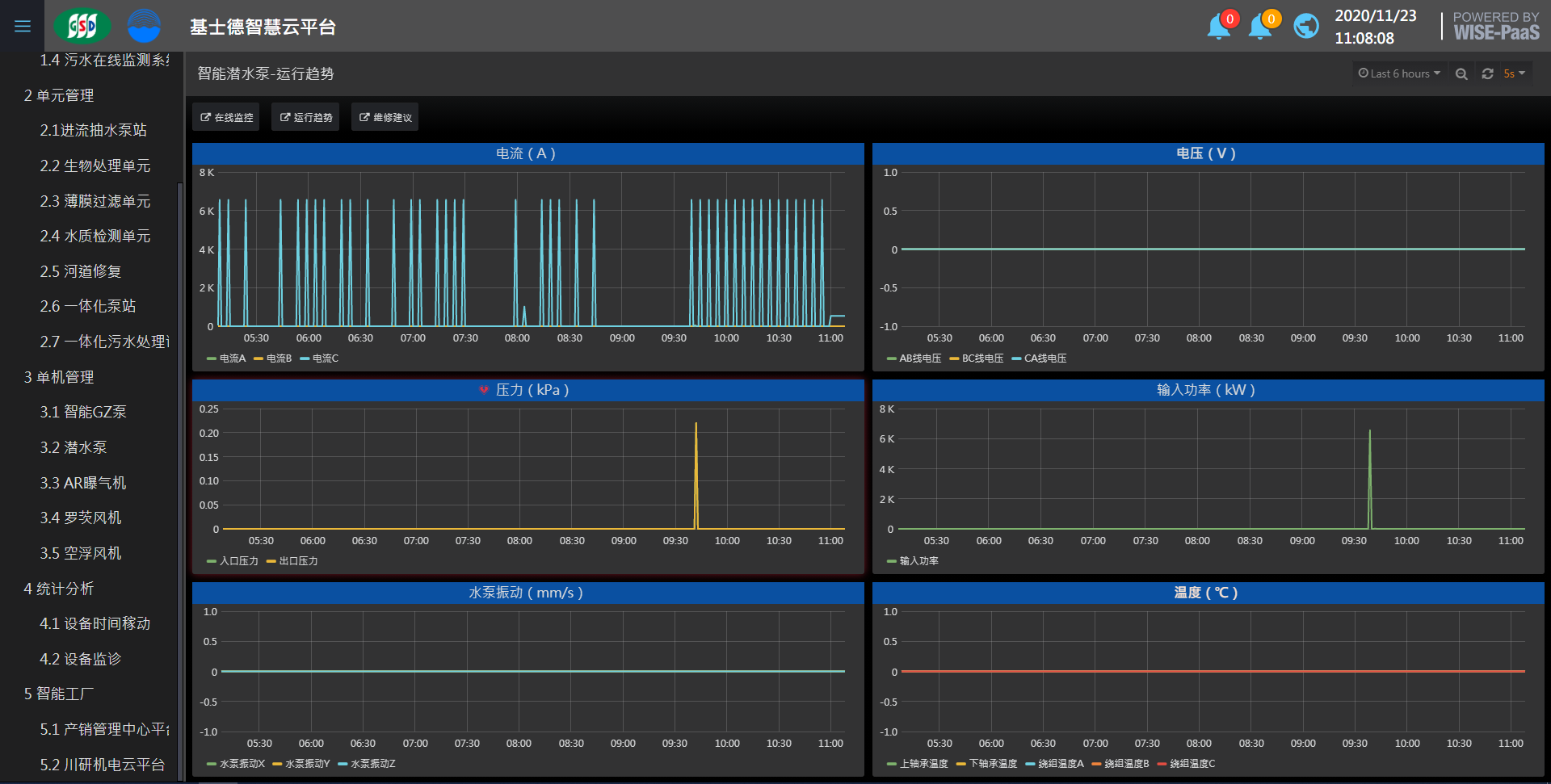Open the 压力 ( kPa ) panel title menu

click(x=532, y=390)
